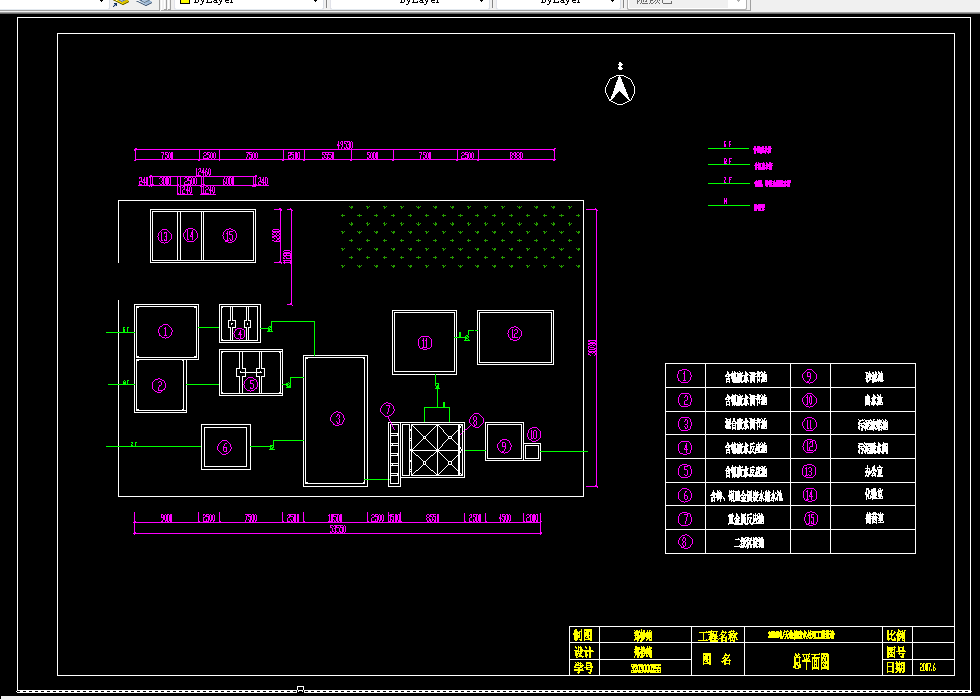The image size is (980, 700).
Task: Pick circled number 13 room in the plan
Action: click(x=164, y=236)
